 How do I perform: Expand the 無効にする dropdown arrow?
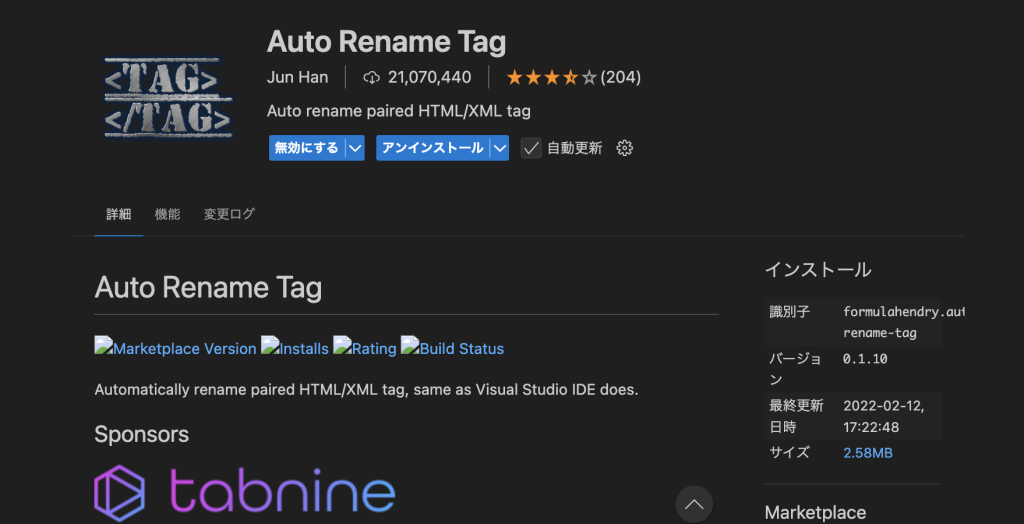(355, 148)
